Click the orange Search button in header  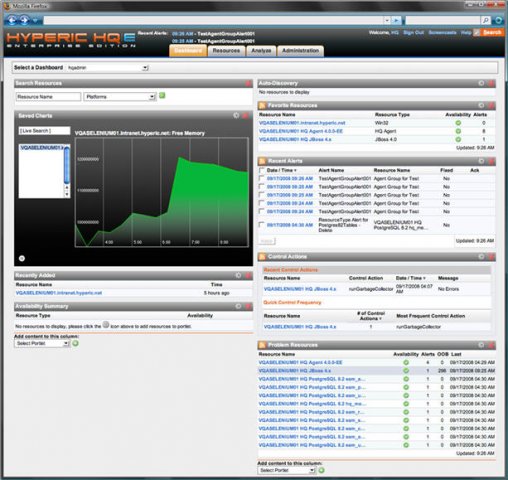492,32
